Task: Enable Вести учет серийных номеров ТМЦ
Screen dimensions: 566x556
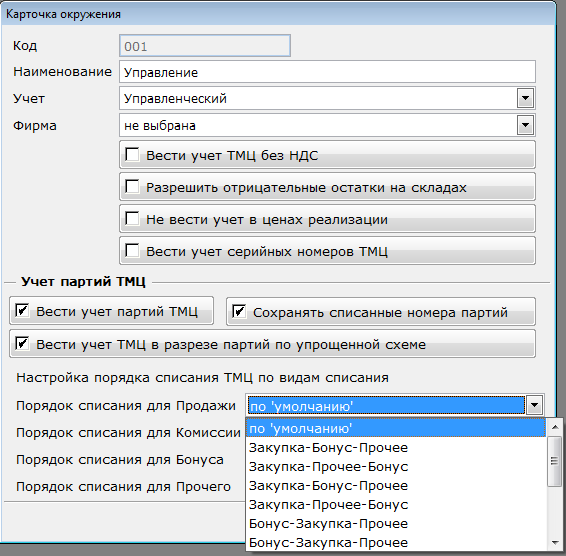Action: pyautogui.click(x=132, y=250)
